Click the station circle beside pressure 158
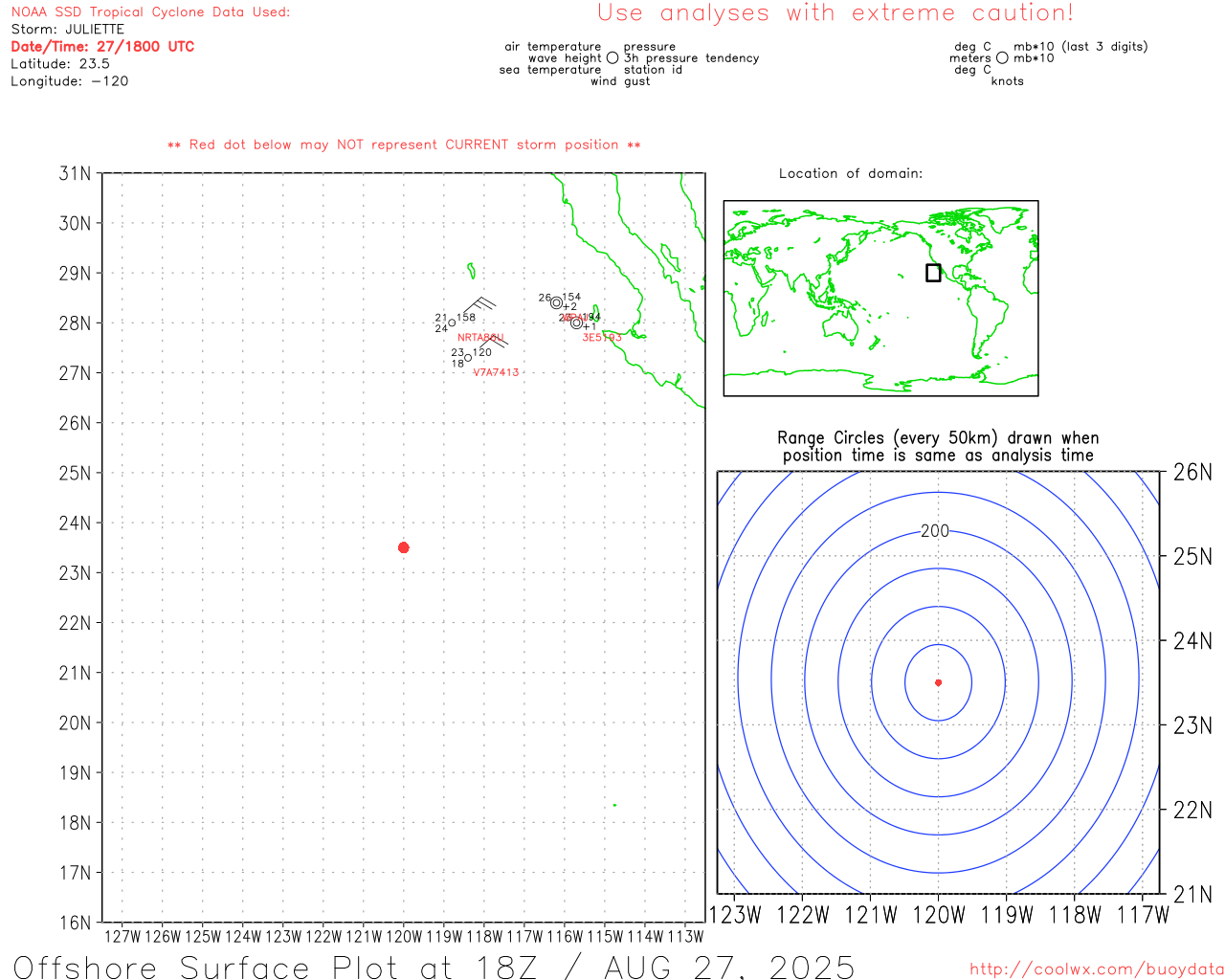1225x980 pixels. 452,323
